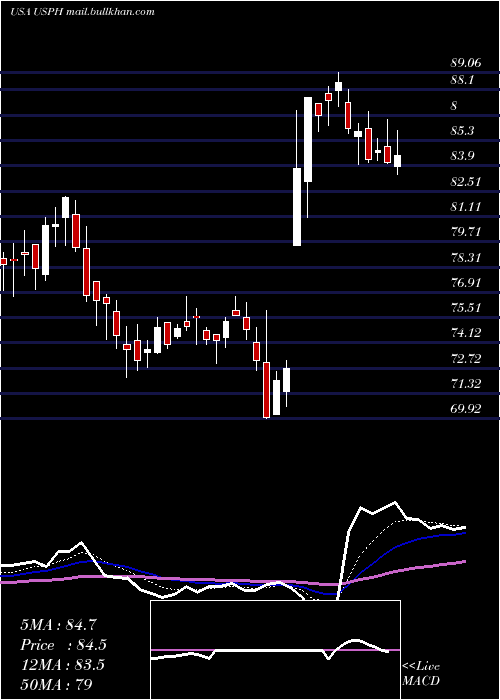
Task: Click the '<<Live MACD' label
Action: (x=421, y=674)
